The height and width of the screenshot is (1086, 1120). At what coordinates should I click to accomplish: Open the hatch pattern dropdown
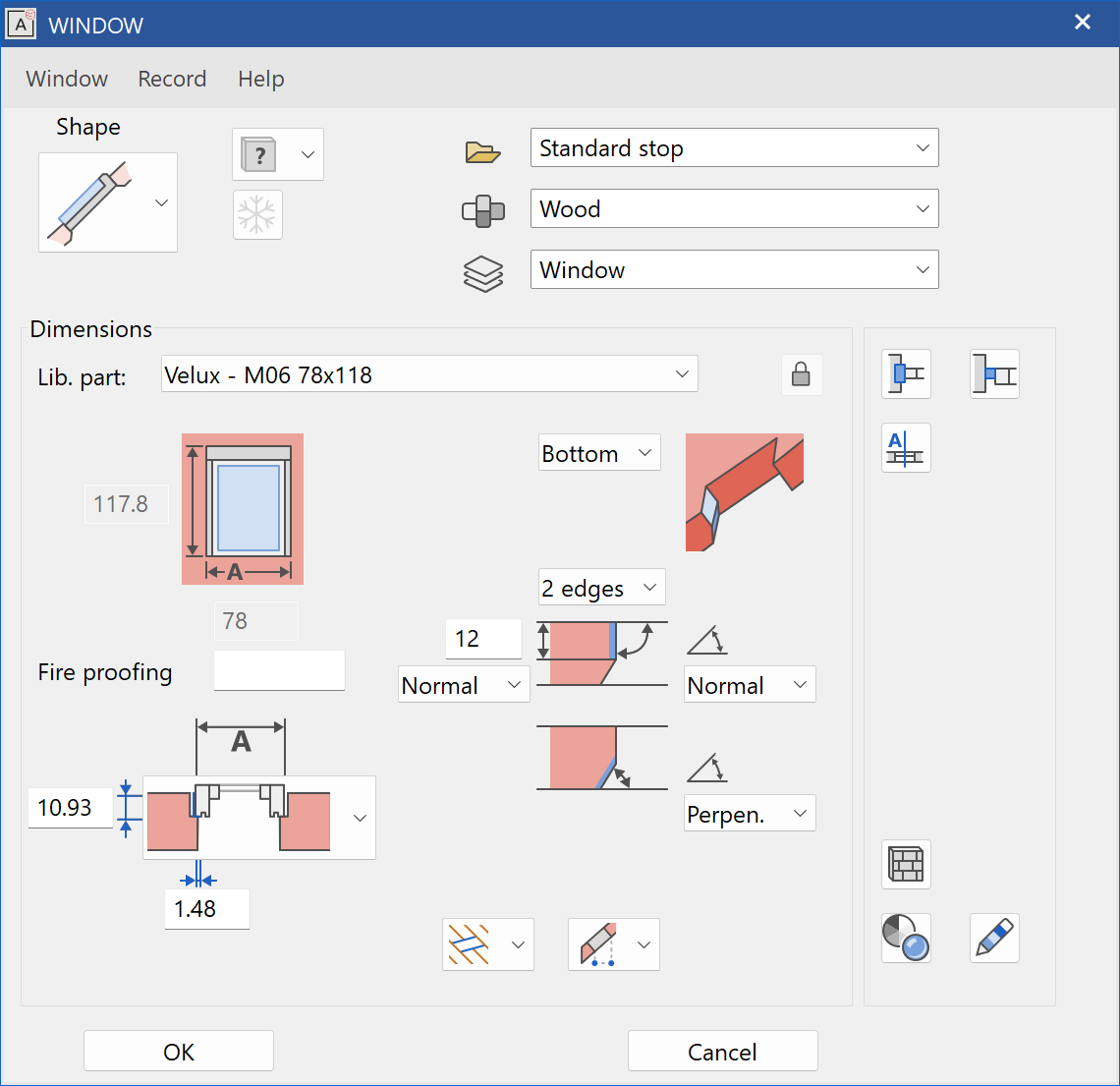coord(488,944)
